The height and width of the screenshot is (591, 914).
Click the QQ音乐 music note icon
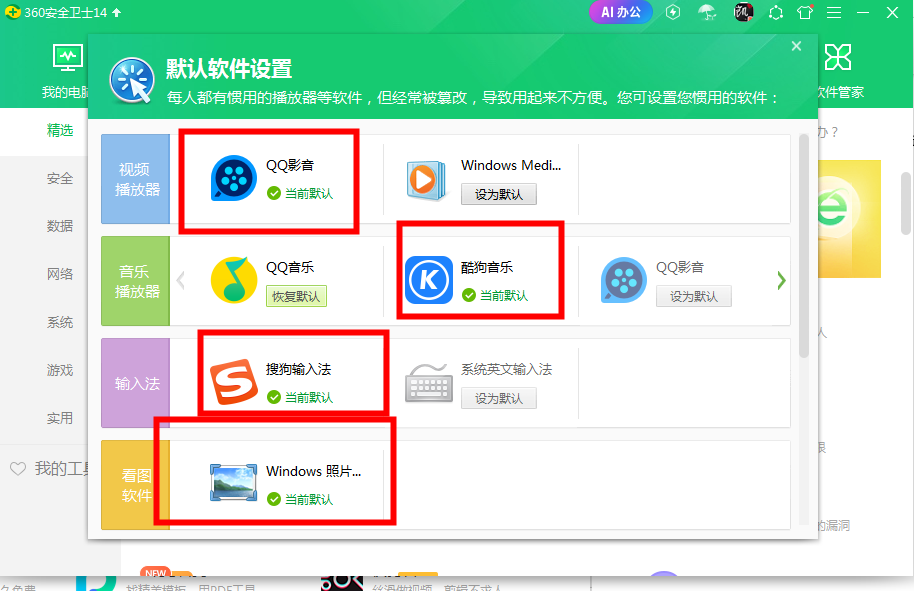coord(234,280)
